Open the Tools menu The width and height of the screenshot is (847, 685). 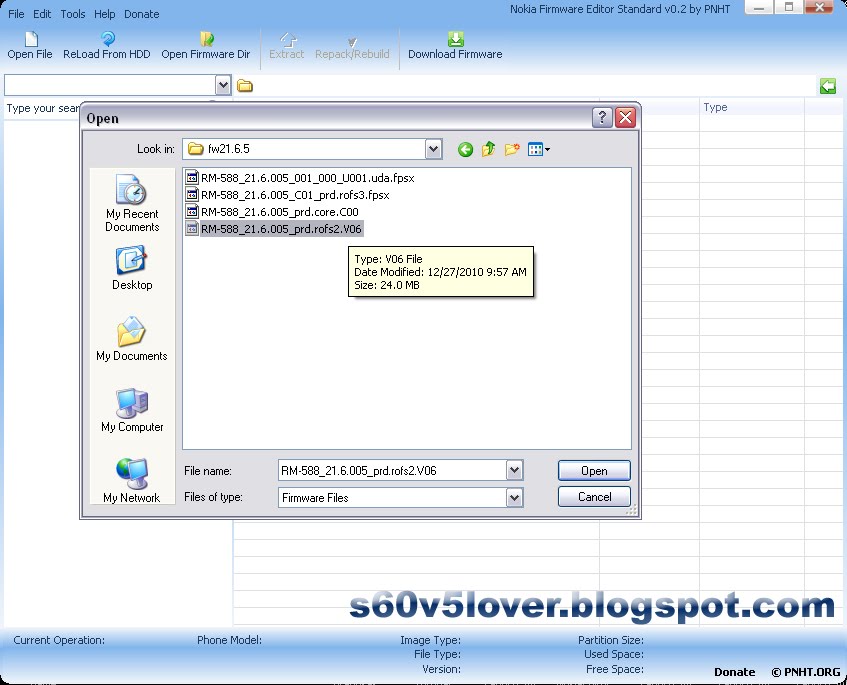[x=72, y=14]
